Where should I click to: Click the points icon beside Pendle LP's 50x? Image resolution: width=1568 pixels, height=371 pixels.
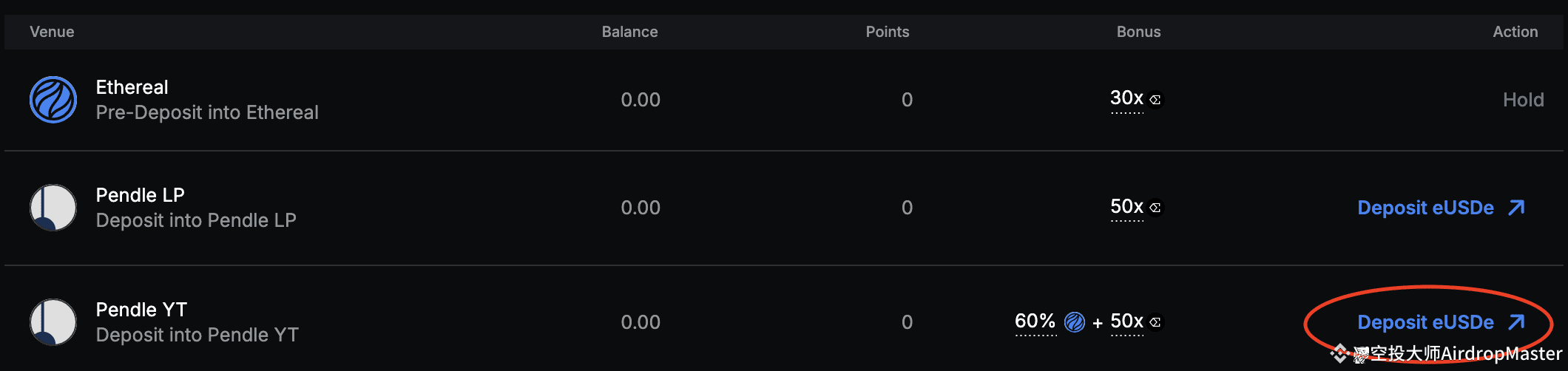tap(1155, 208)
